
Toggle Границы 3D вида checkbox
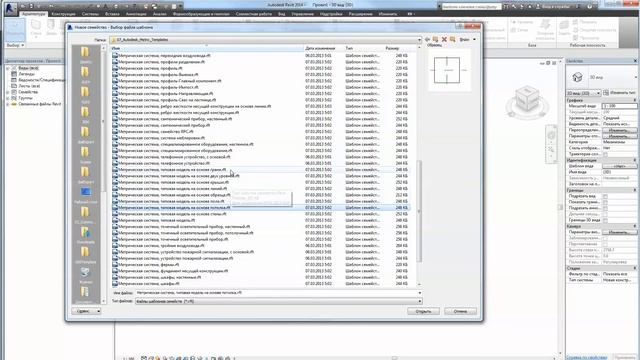point(605,220)
